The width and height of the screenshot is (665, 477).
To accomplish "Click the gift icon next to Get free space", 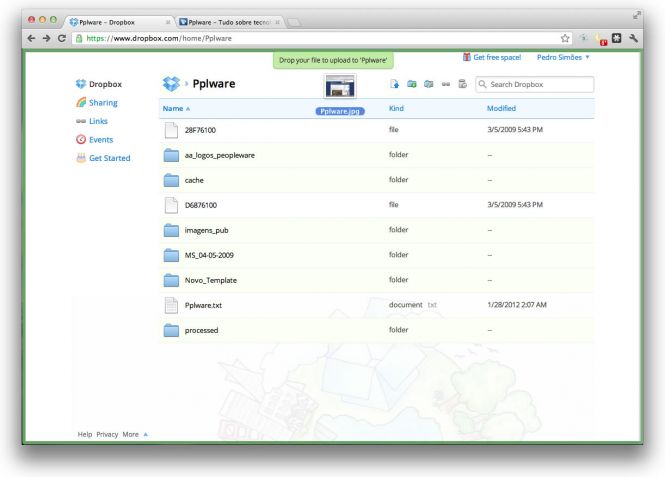I will (467, 57).
